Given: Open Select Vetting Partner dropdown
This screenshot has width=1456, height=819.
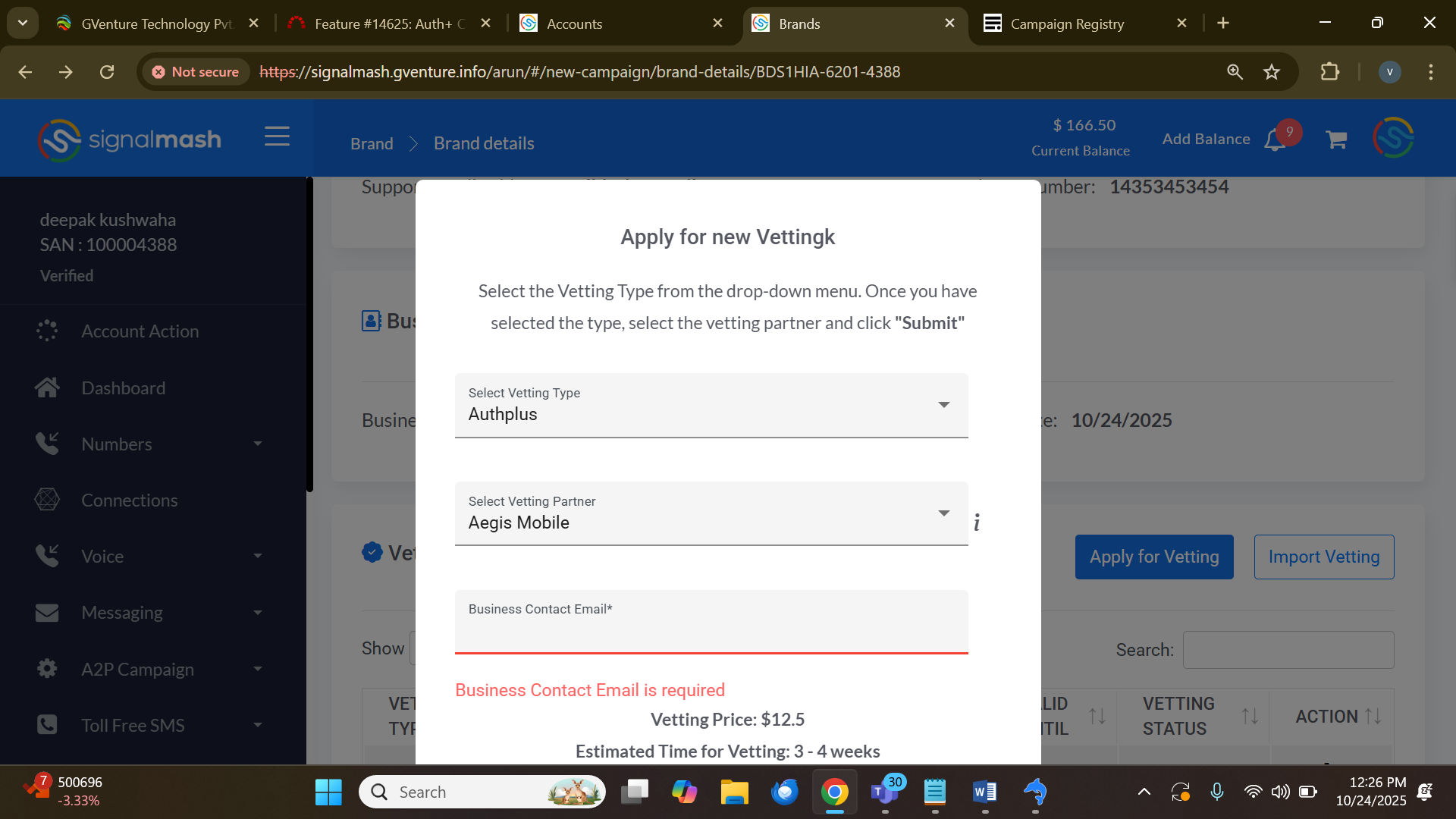Looking at the screenshot, I should (x=711, y=513).
